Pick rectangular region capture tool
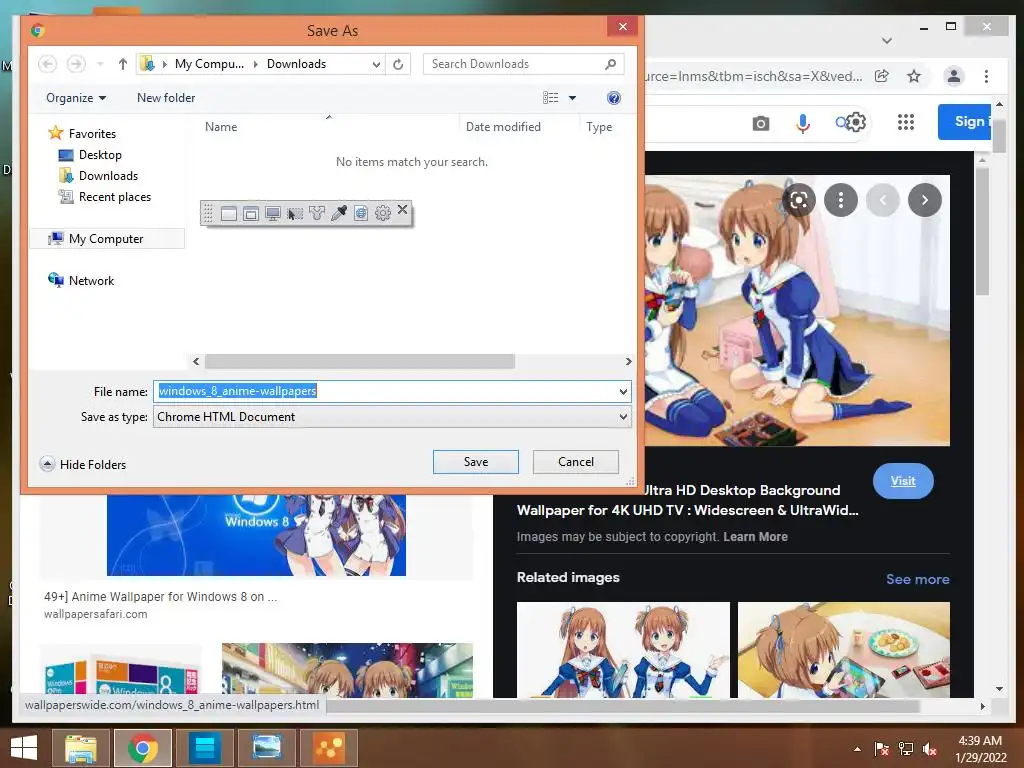 [295, 214]
